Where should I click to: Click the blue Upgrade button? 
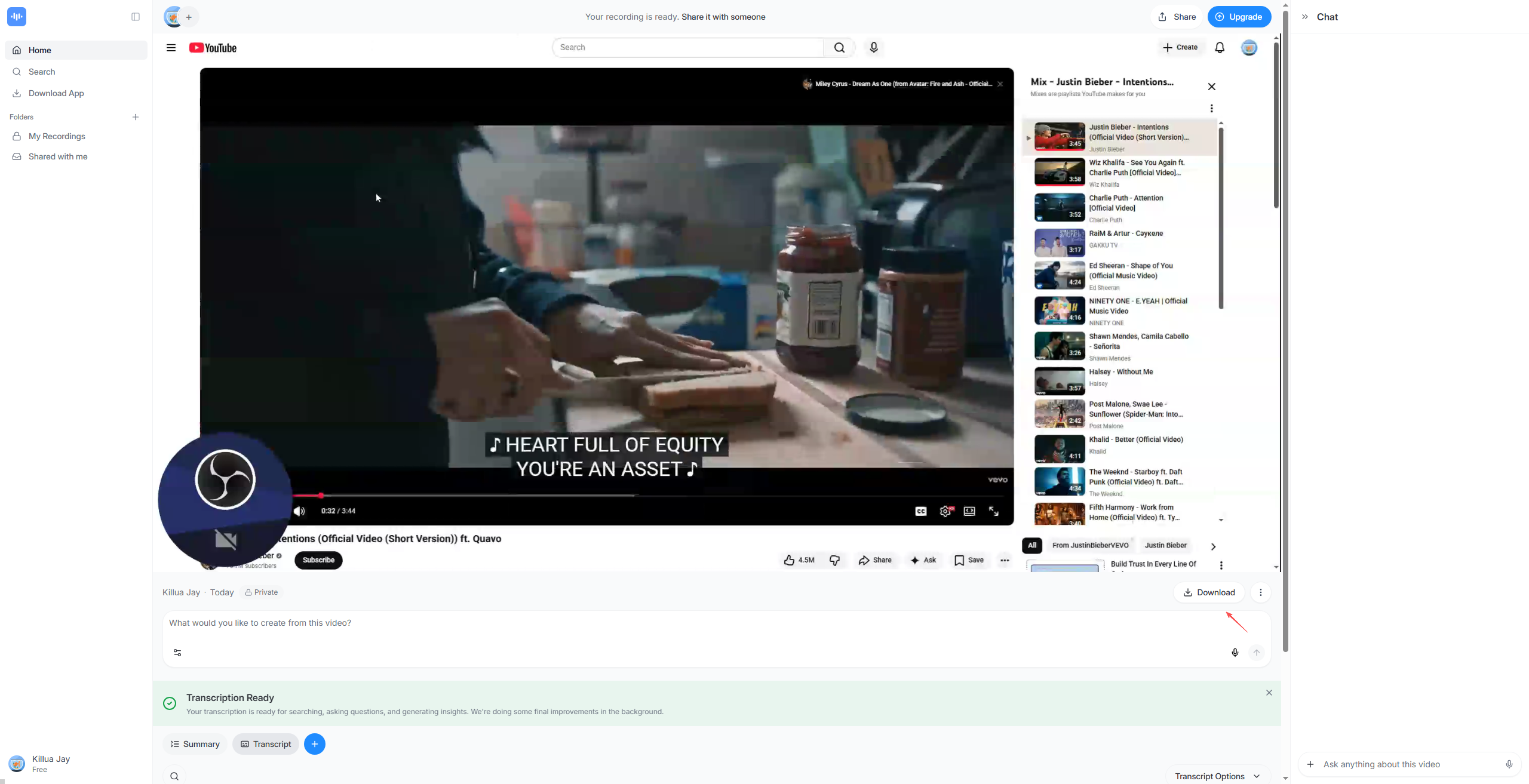pos(1239,17)
